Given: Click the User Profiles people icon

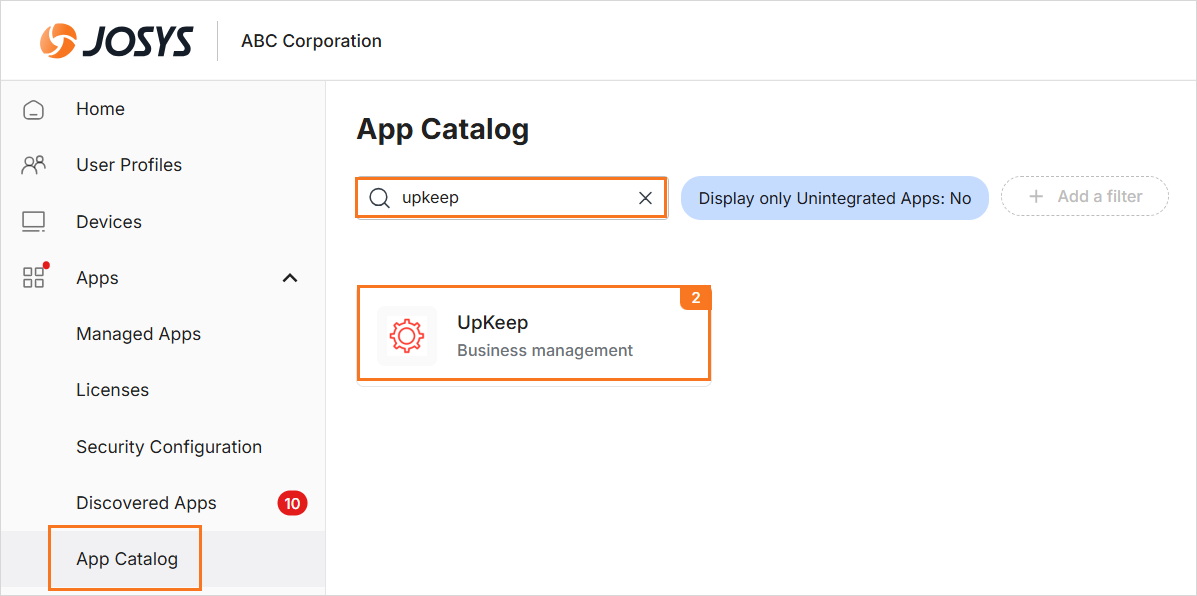Looking at the screenshot, I should coord(34,166).
